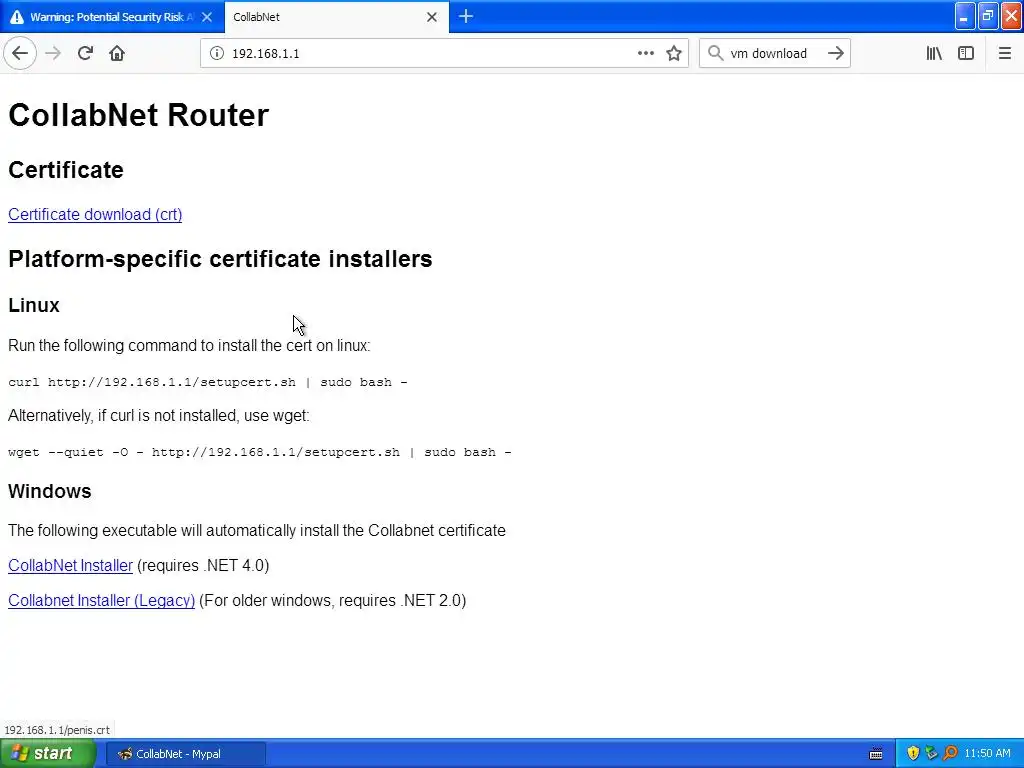Click the CollabNet Router heading

click(138, 115)
